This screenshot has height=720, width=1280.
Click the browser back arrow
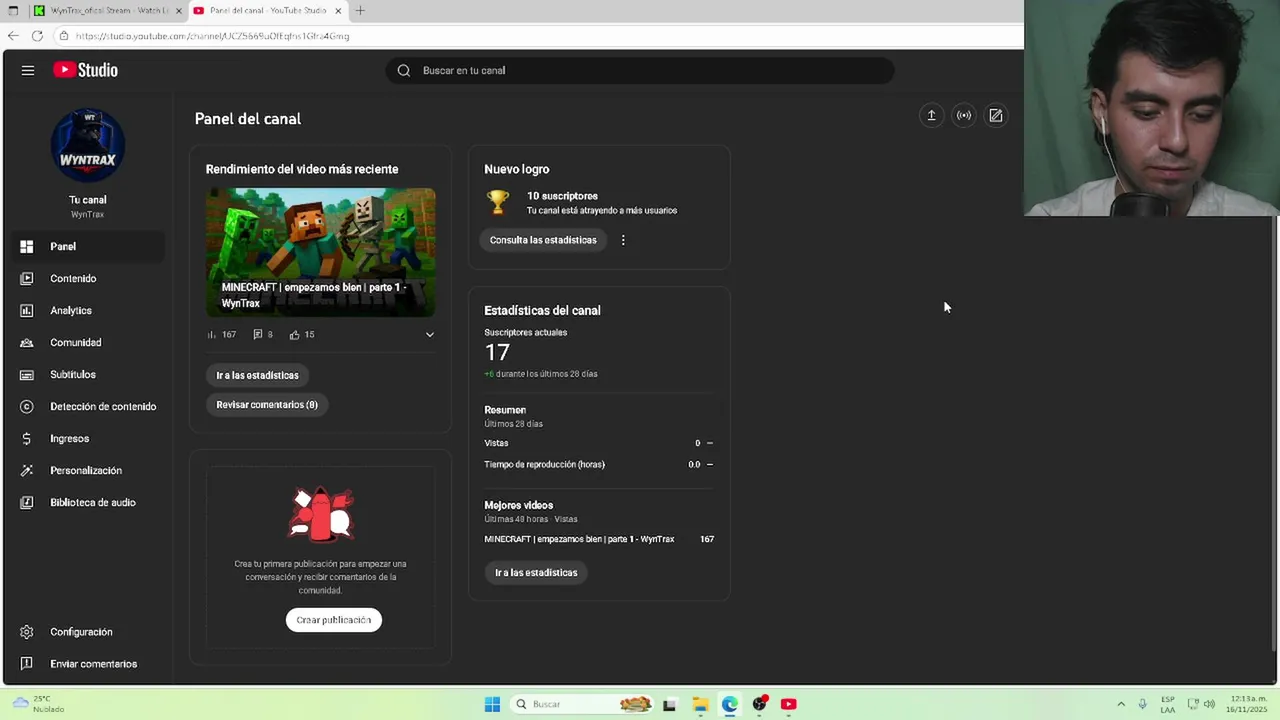click(x=13, y=36)
